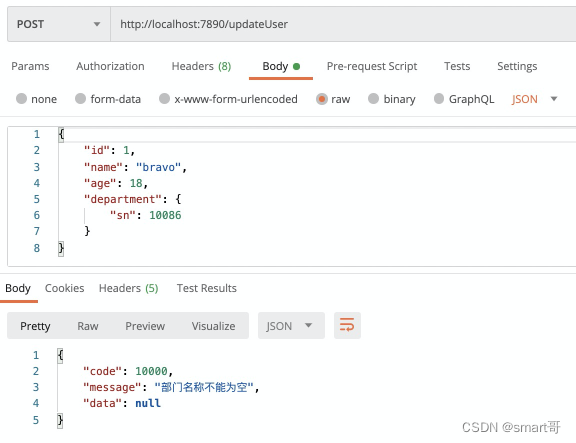Click the "age": 18 line in request body

point(116,183)
